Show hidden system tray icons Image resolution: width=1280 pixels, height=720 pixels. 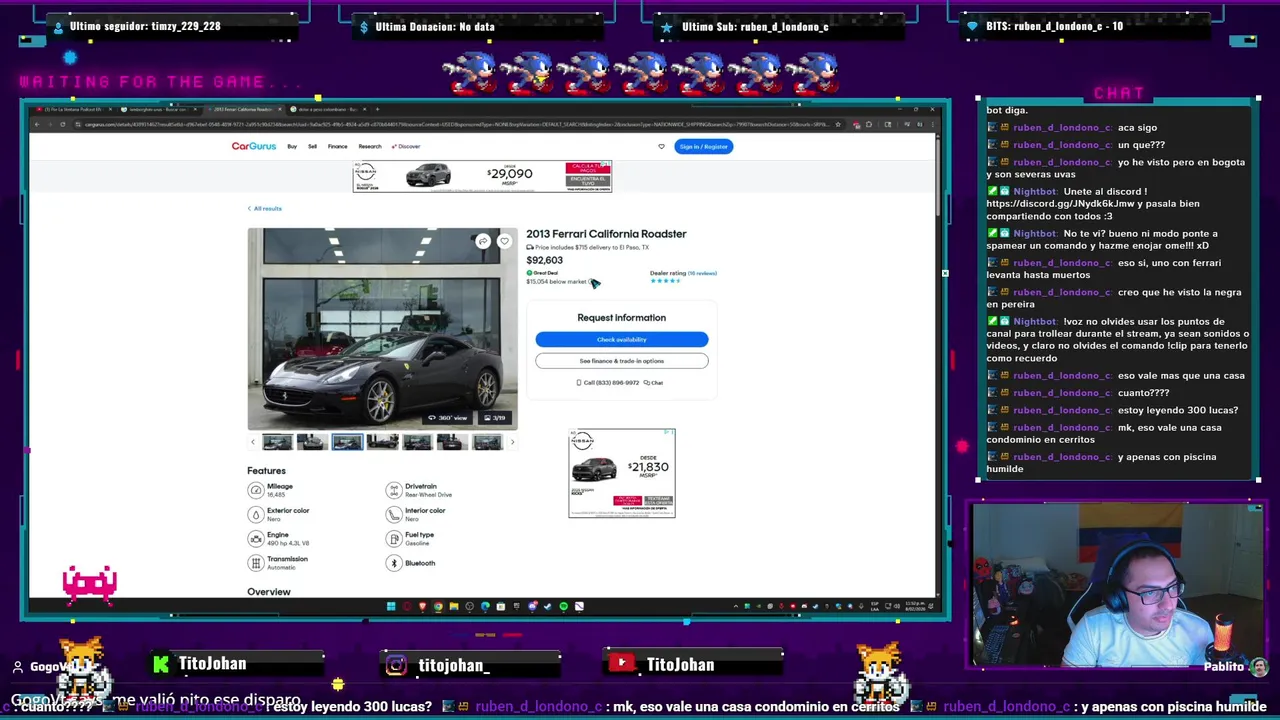point(735,606)
